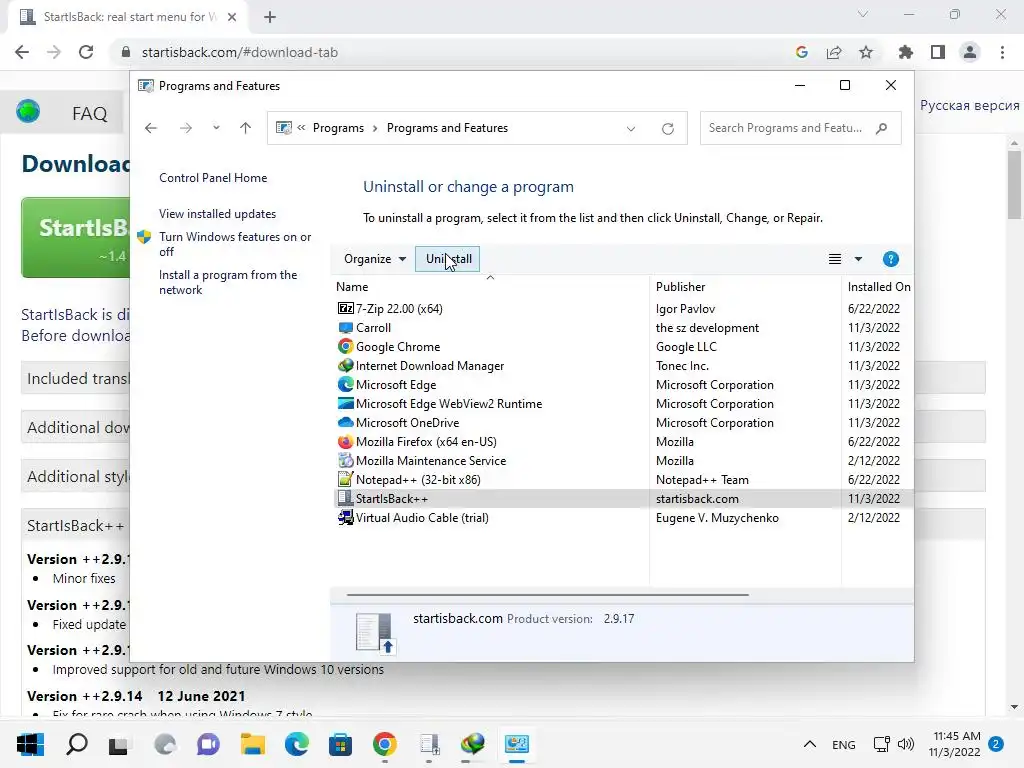Click the StartIsBack++ list icon
Viewport: 1024px width, 768px height.
pyautogui.click(x=345, y=498)
